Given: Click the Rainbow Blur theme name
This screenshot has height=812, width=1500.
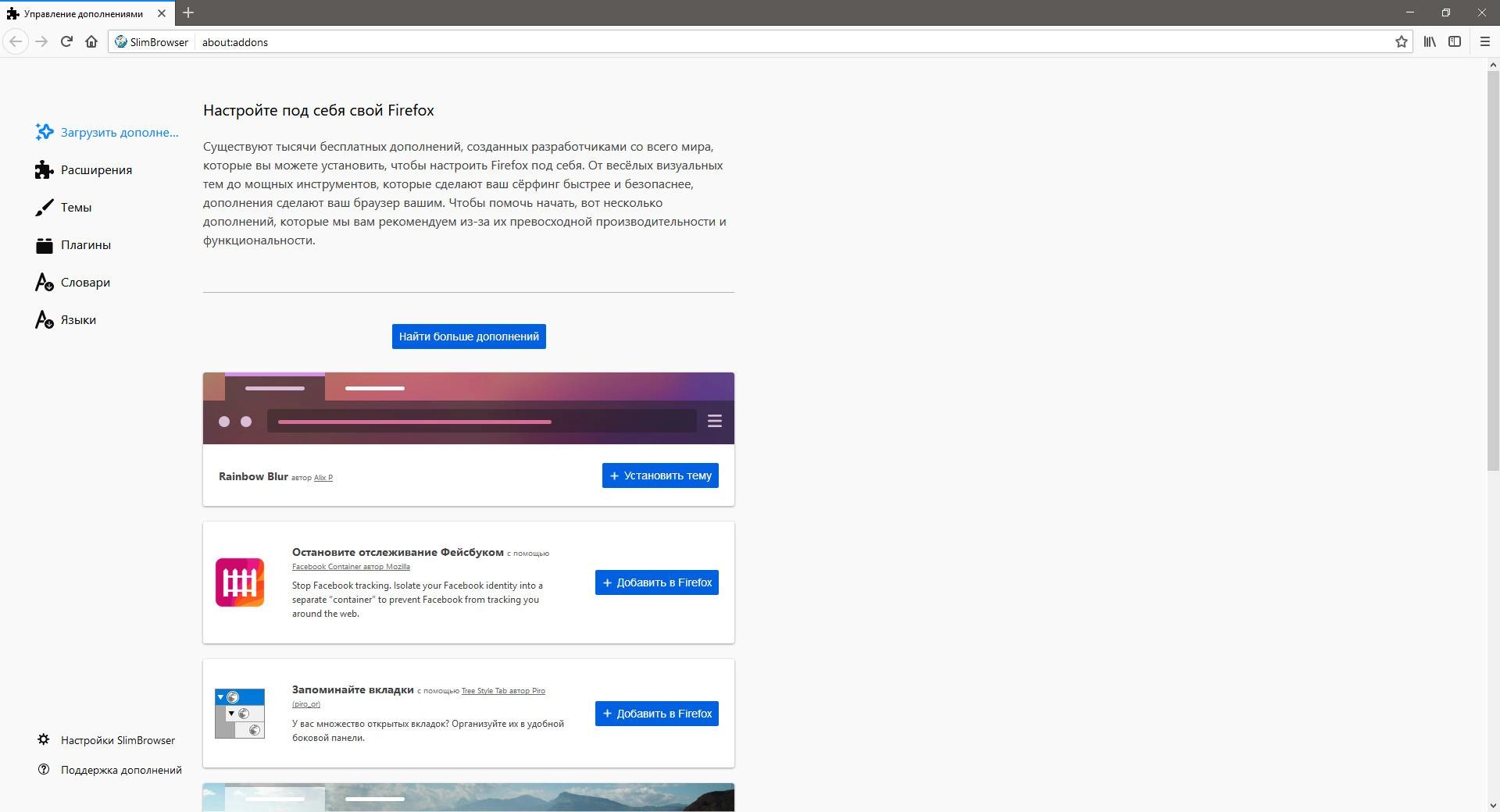Looking at the screenshot, I should [x=253, y=476].
